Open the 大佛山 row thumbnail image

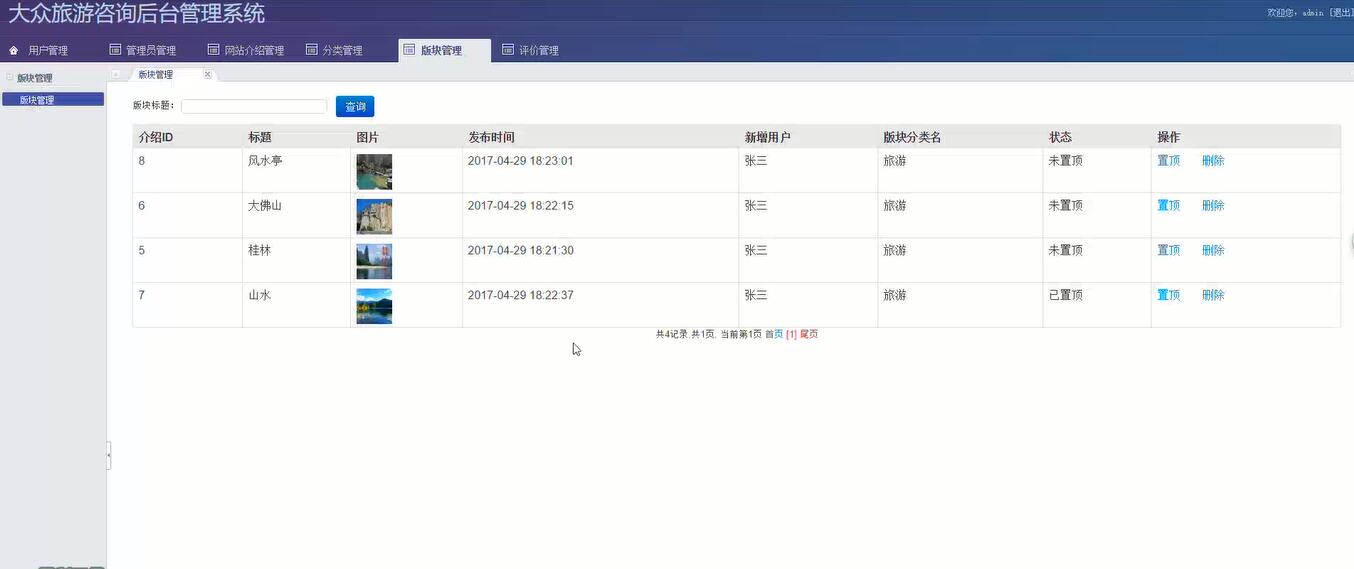(x=374, y=217)
